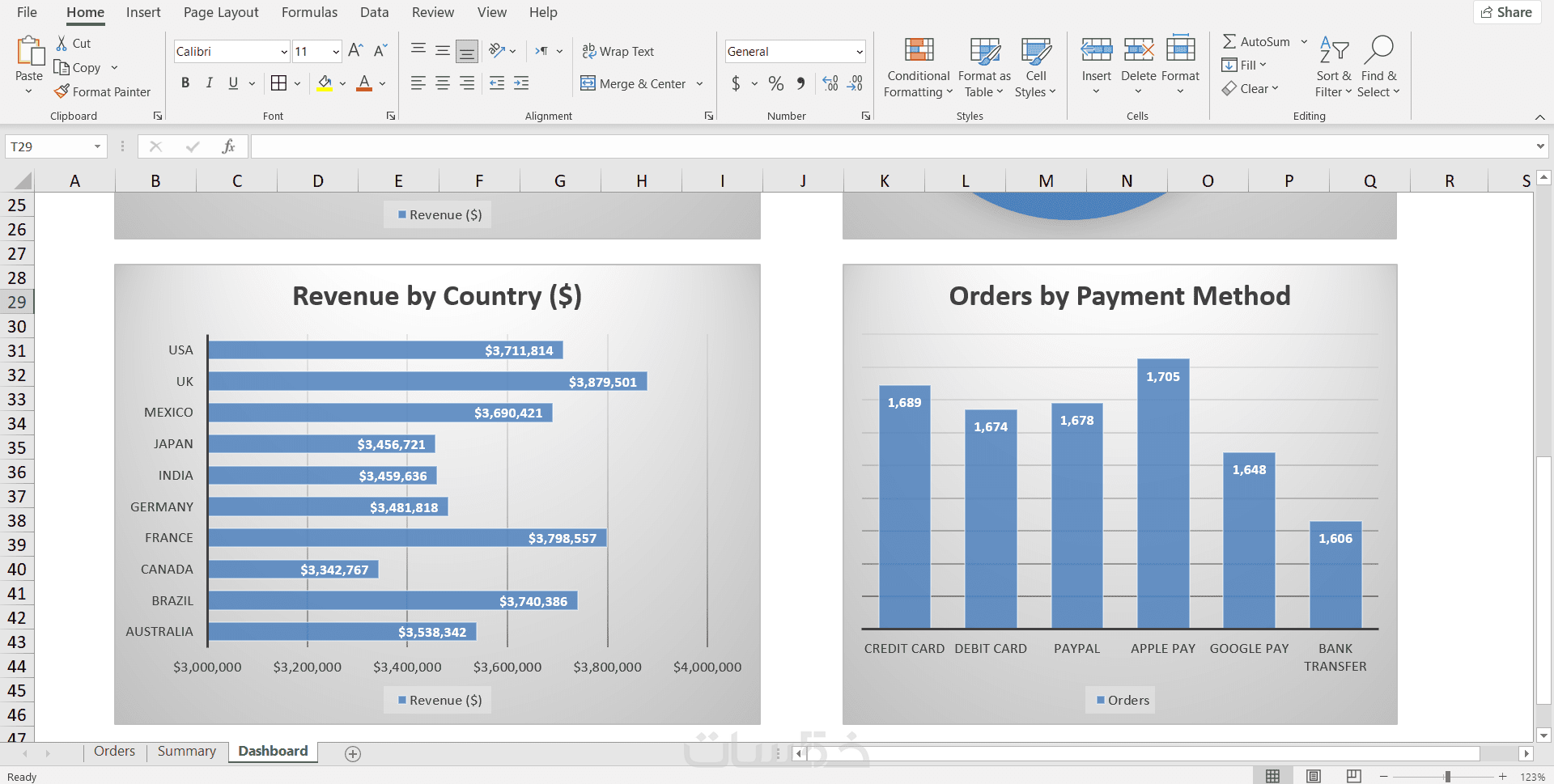Open the Borders tool icon

(278, 83)
